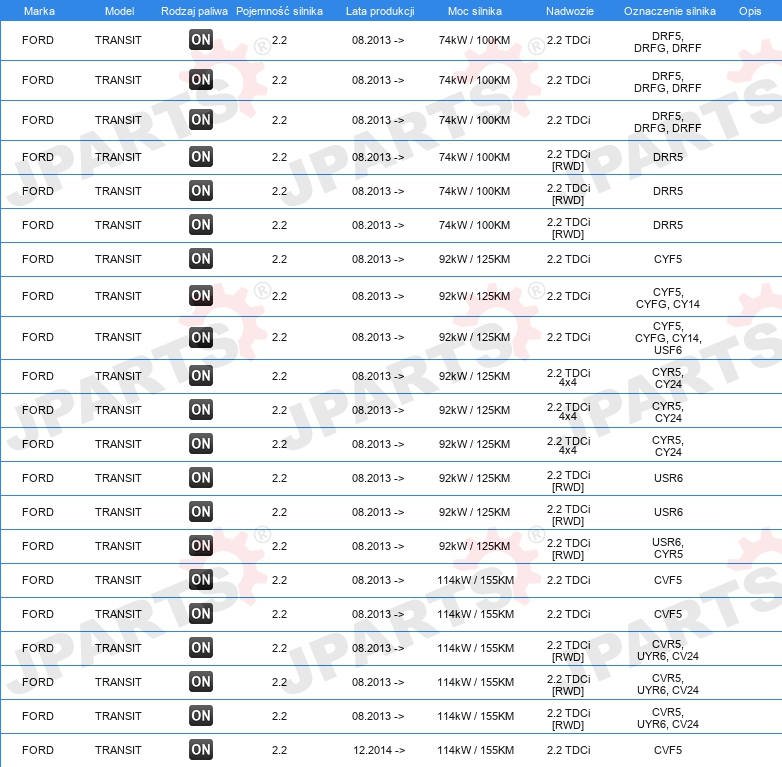Click '92kW / 125KM' in the USF6 row

474,338
